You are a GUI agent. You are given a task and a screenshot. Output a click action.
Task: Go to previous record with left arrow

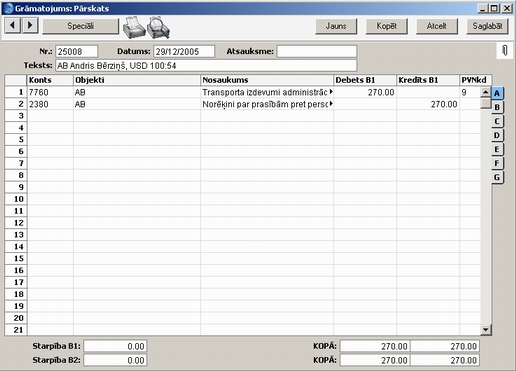coord(13,26)
